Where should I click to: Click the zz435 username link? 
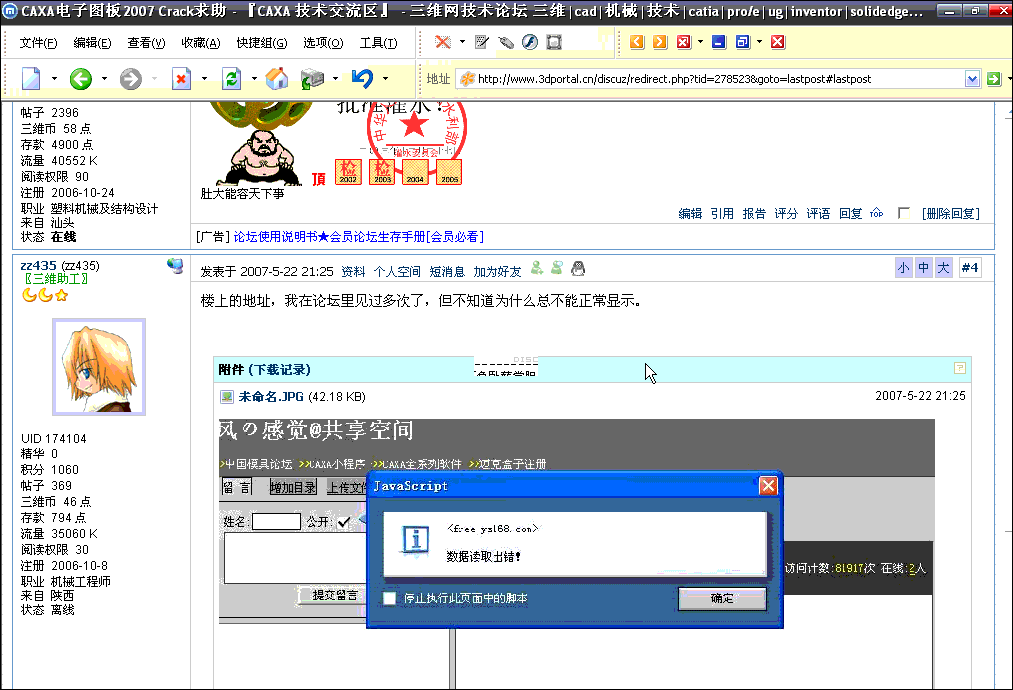point(39,265)
